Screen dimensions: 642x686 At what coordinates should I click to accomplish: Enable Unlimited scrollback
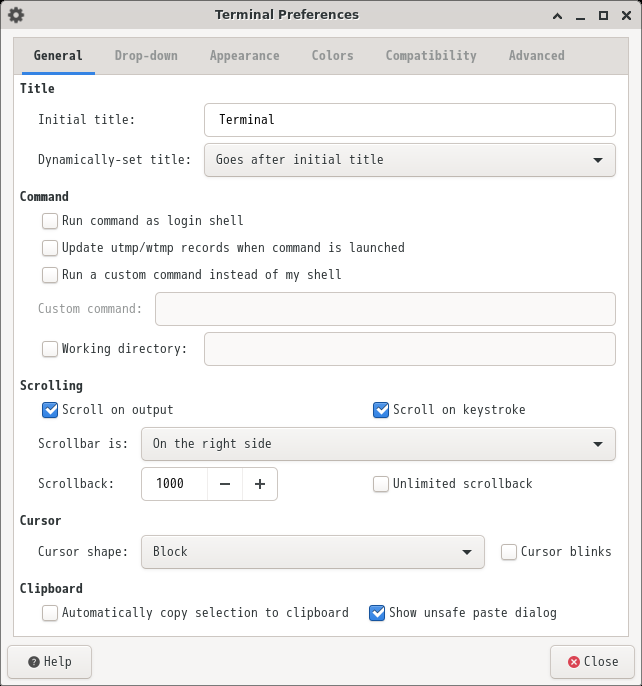pyautogui.click(x=381, y=484)
